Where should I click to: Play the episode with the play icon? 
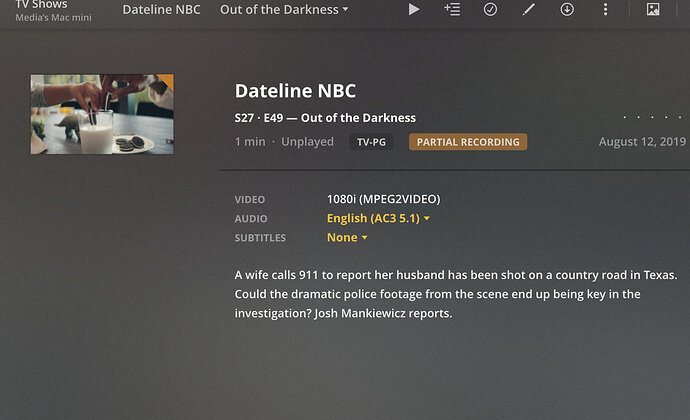click(x=413, y=9)
